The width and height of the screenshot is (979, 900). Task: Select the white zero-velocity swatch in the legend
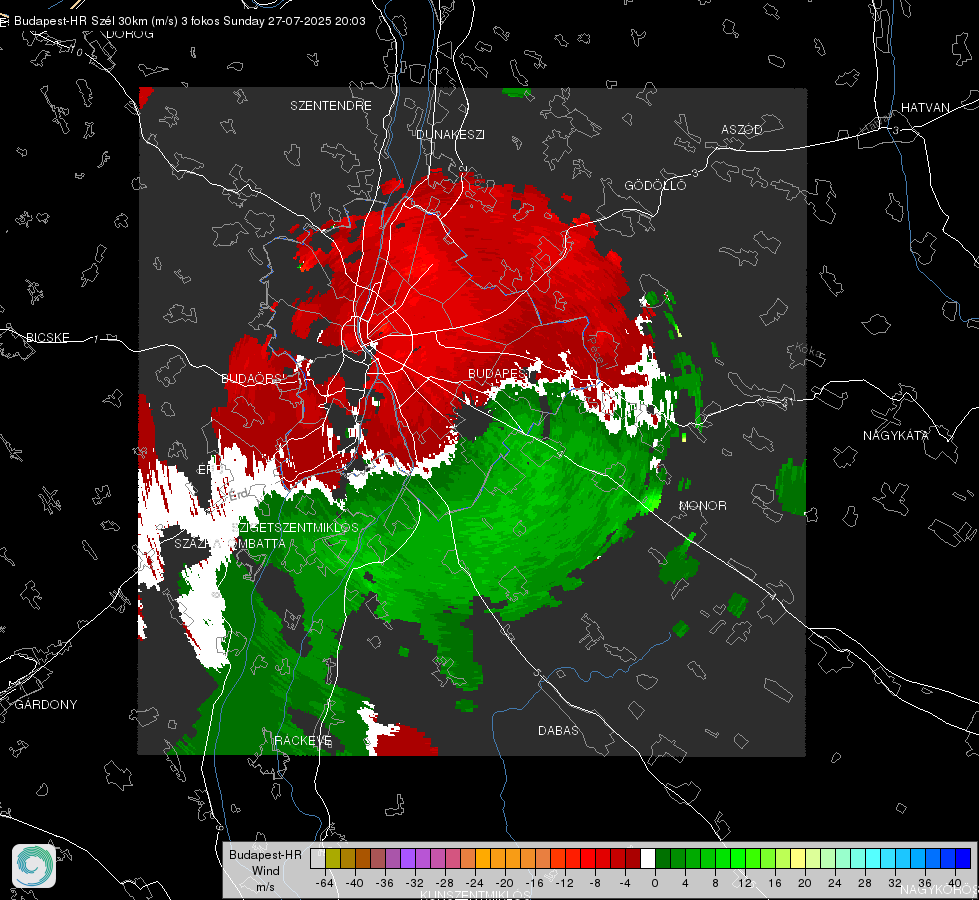point(648,859)
